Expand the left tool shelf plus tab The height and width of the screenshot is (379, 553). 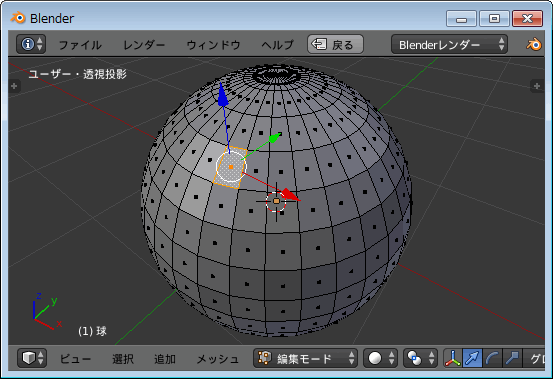(14, 86)
